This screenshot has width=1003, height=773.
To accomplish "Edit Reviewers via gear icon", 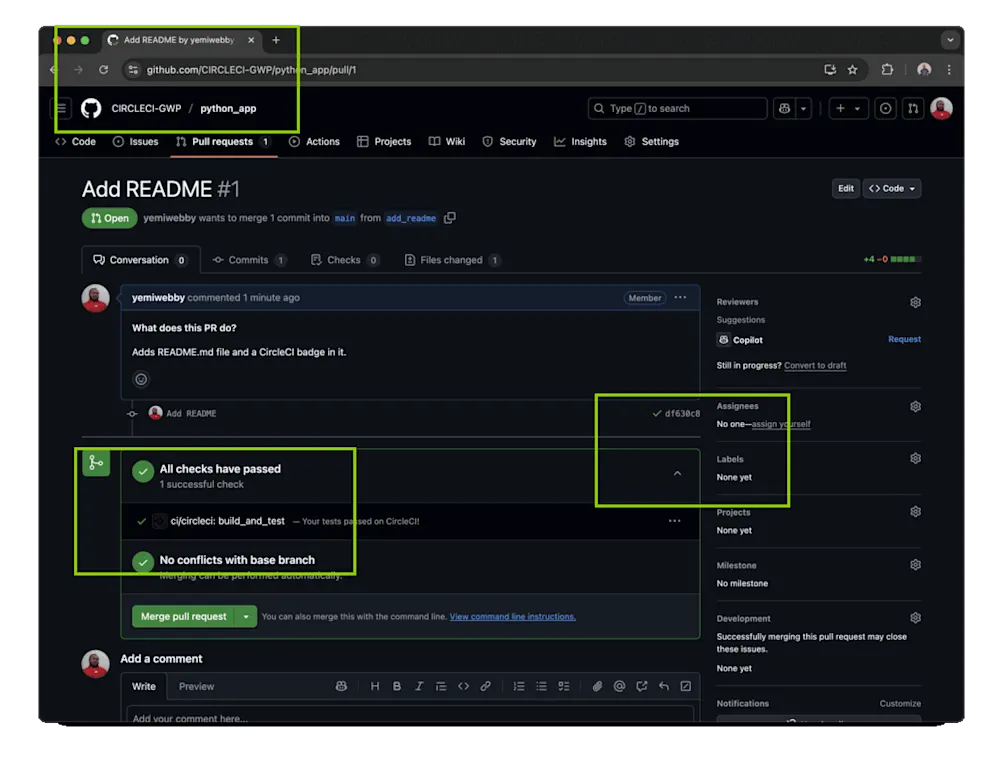I will coord(915,302).
